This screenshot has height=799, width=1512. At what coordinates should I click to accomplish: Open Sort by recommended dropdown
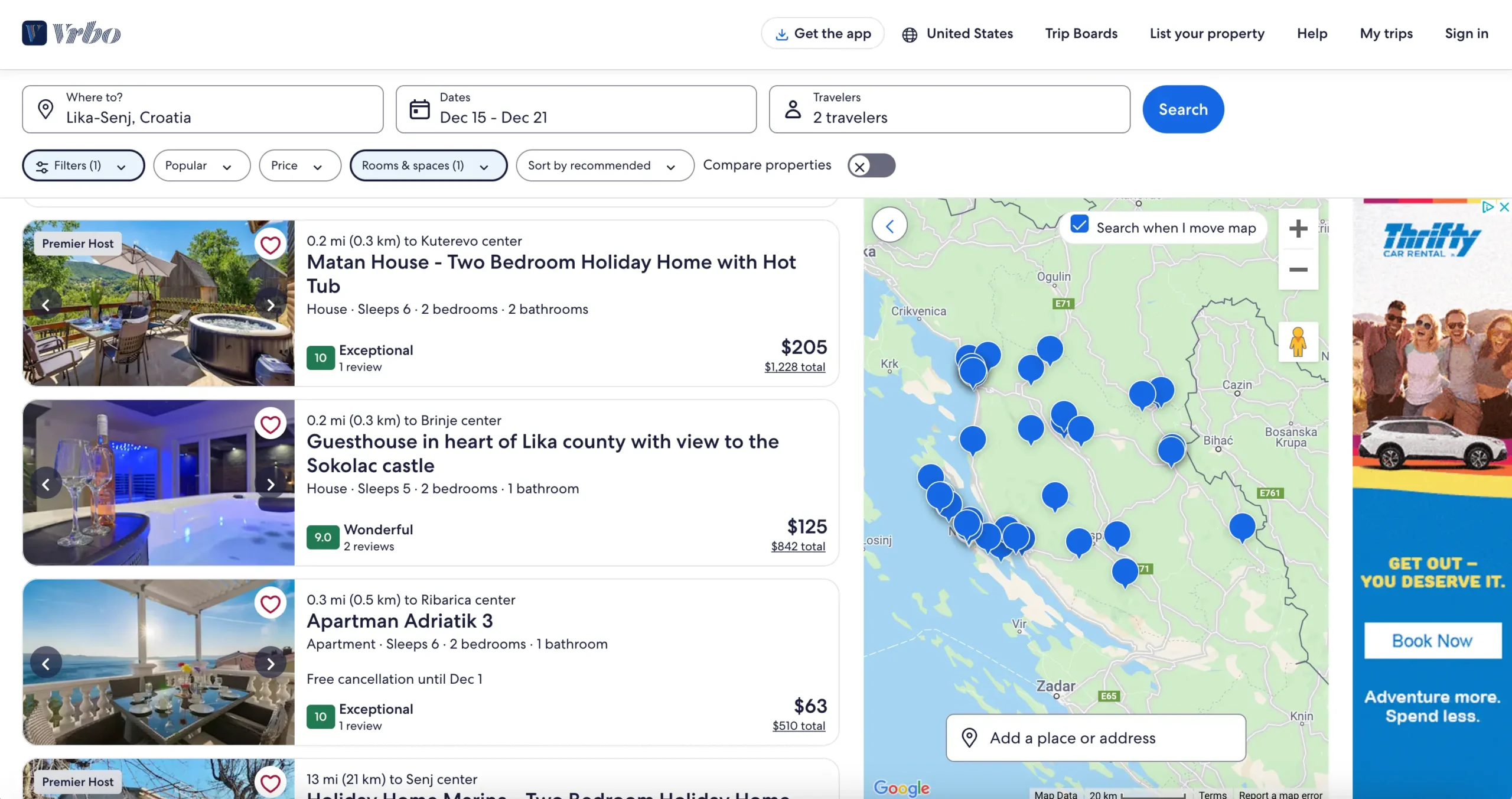point(604,165)
